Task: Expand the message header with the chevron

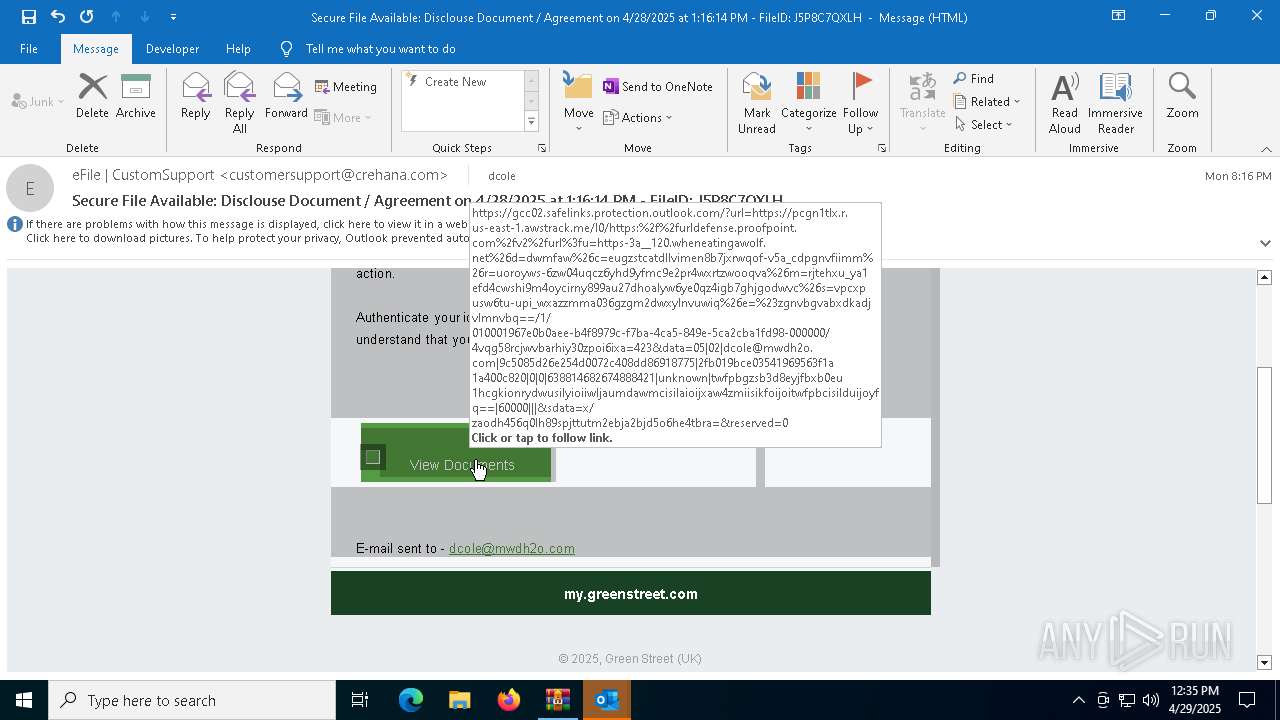Action: pos(1265,243)
